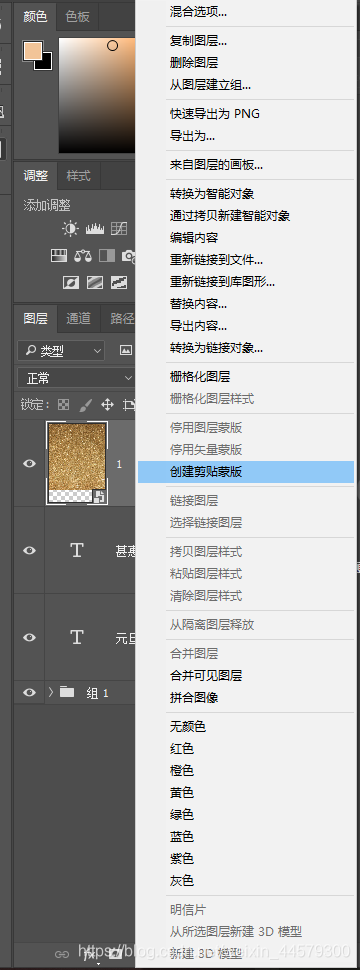This screenshot has height=970, width=360.
Task: Pick a color in the color field
Action: 97,95
